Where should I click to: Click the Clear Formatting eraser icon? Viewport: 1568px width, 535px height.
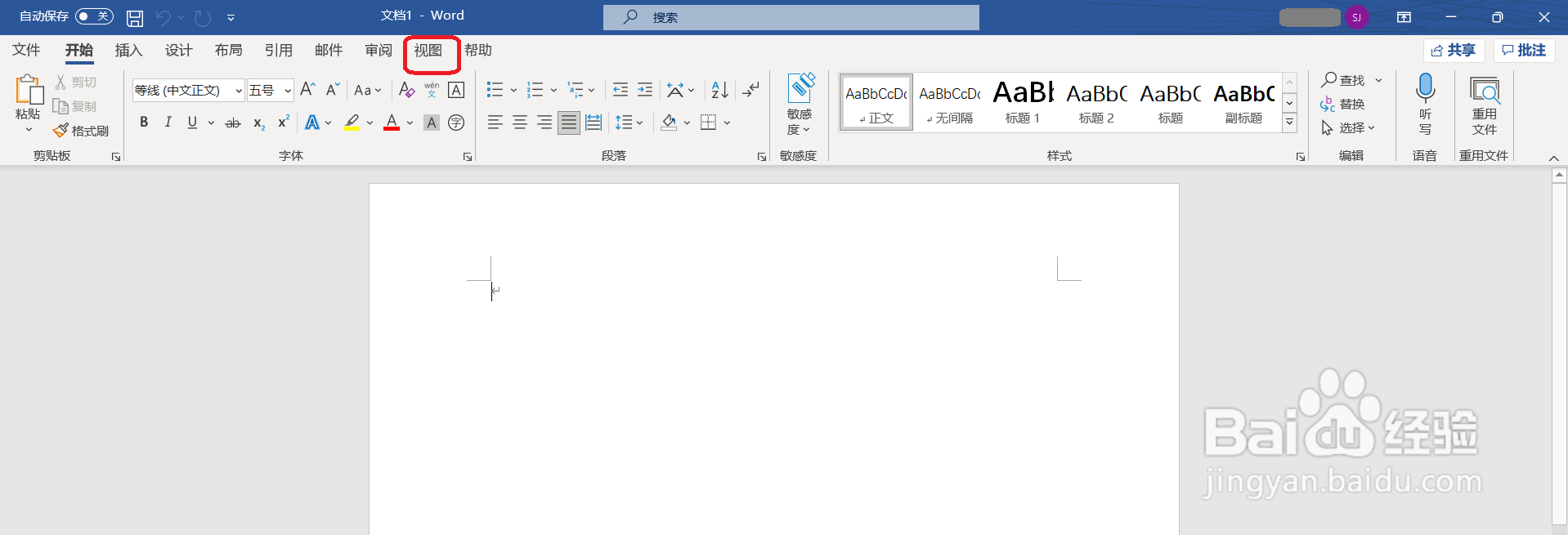click(407, 89)
